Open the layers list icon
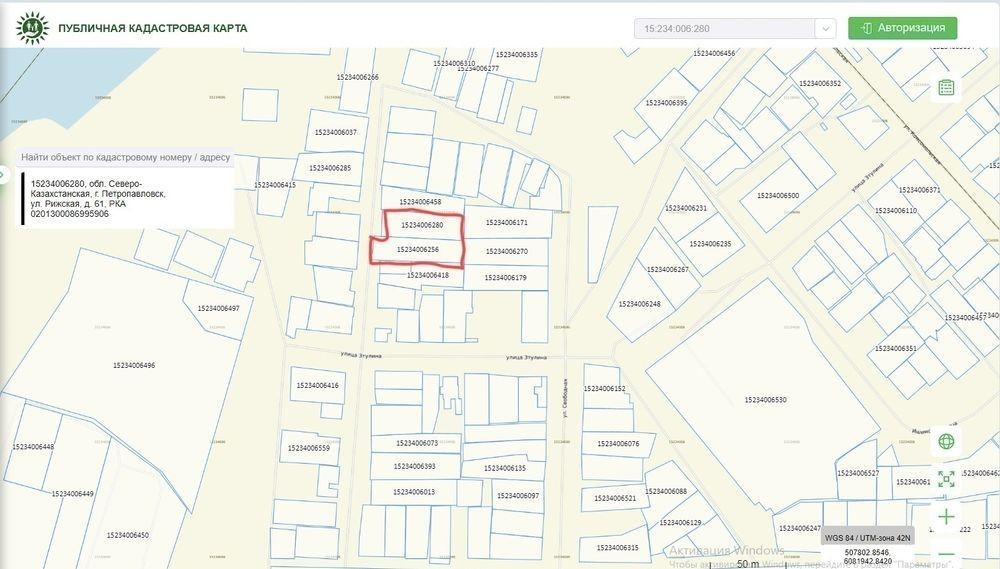Image resolution: width=1000 pixels, height=569 pixels. tap(946, 87)
